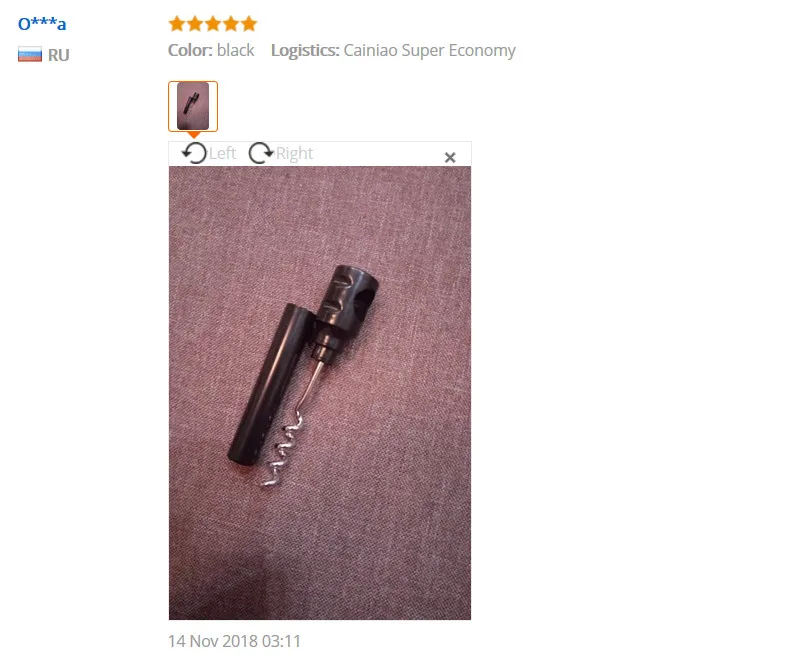
Task: Click the fifth orange rating star
Action: tap(249, 24)
